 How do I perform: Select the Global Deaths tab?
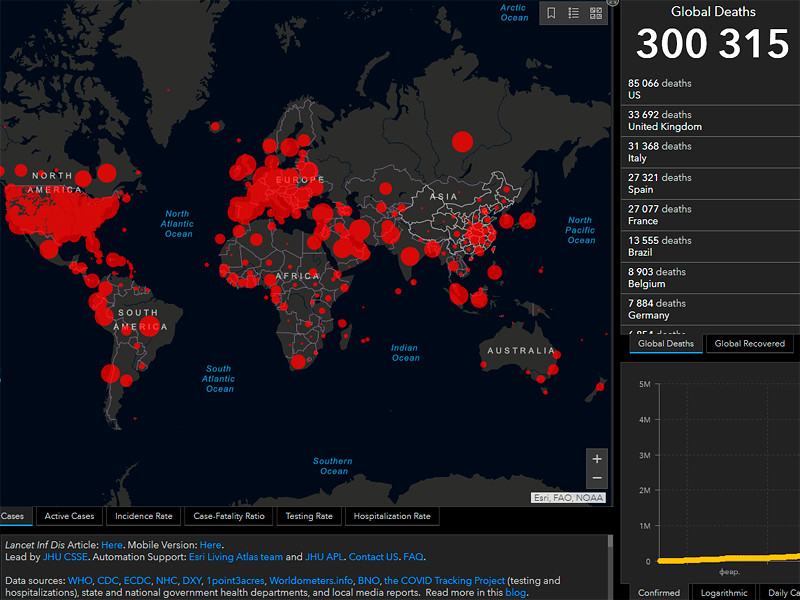(x=665, y=343)
